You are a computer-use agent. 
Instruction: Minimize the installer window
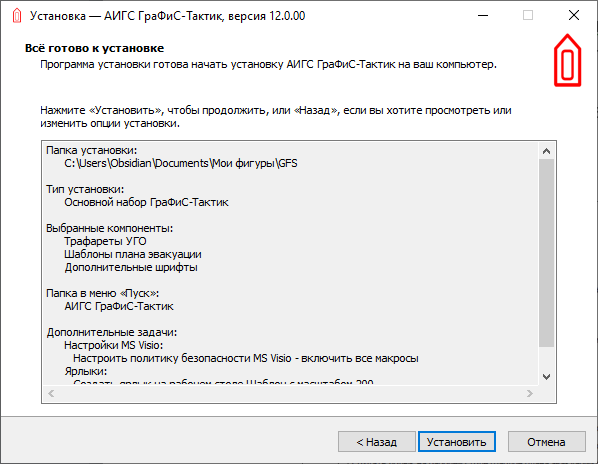tap(483, 16)
